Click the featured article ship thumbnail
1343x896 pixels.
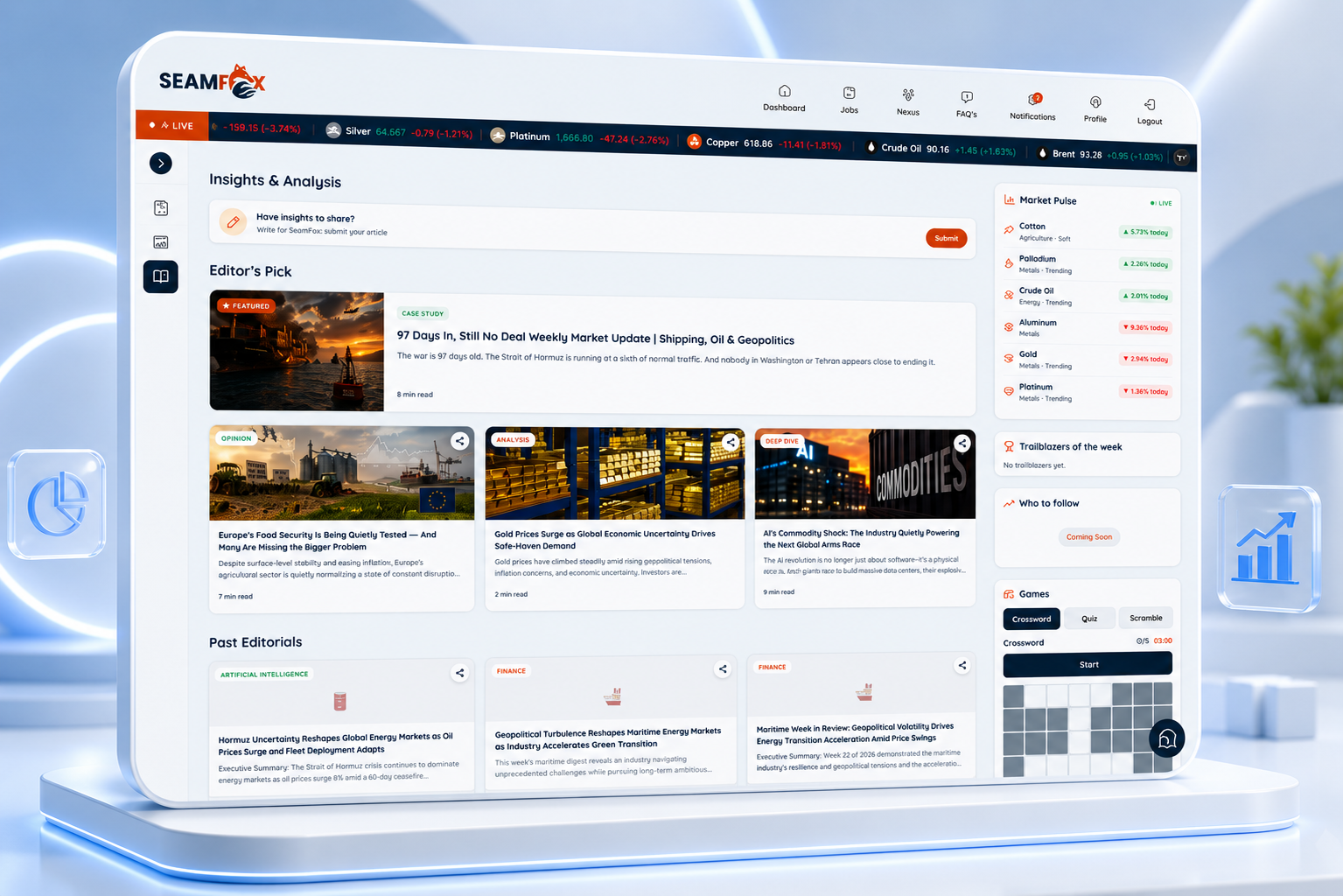[x=297, y=351]
